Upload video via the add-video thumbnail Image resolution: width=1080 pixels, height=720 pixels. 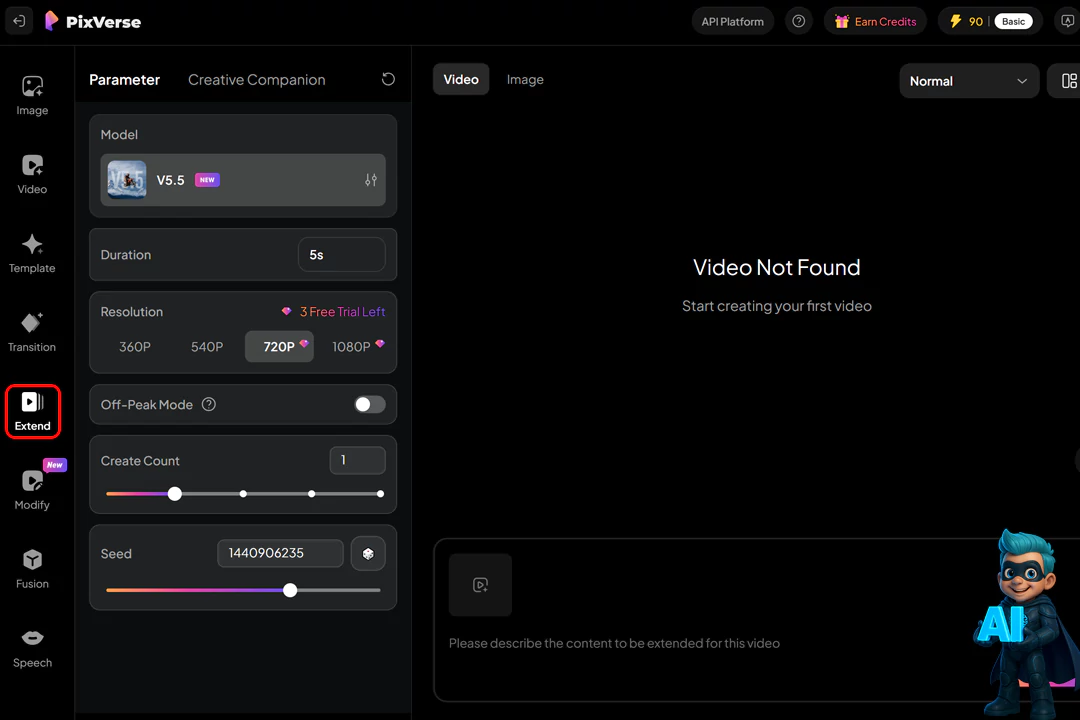pyautogui.click(x=480, y=585)
